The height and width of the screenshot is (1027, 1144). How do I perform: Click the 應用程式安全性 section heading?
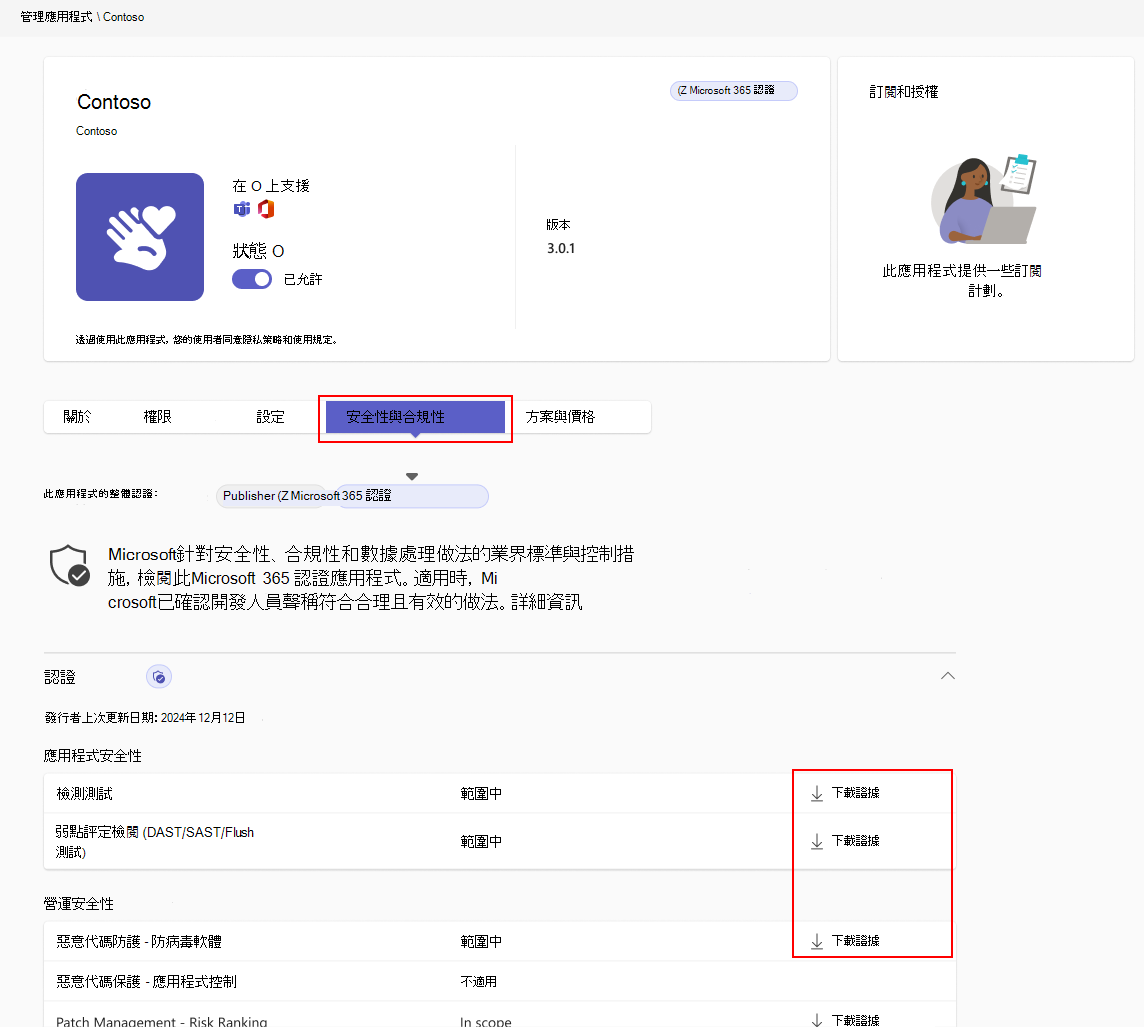click(x=93, y=756)
